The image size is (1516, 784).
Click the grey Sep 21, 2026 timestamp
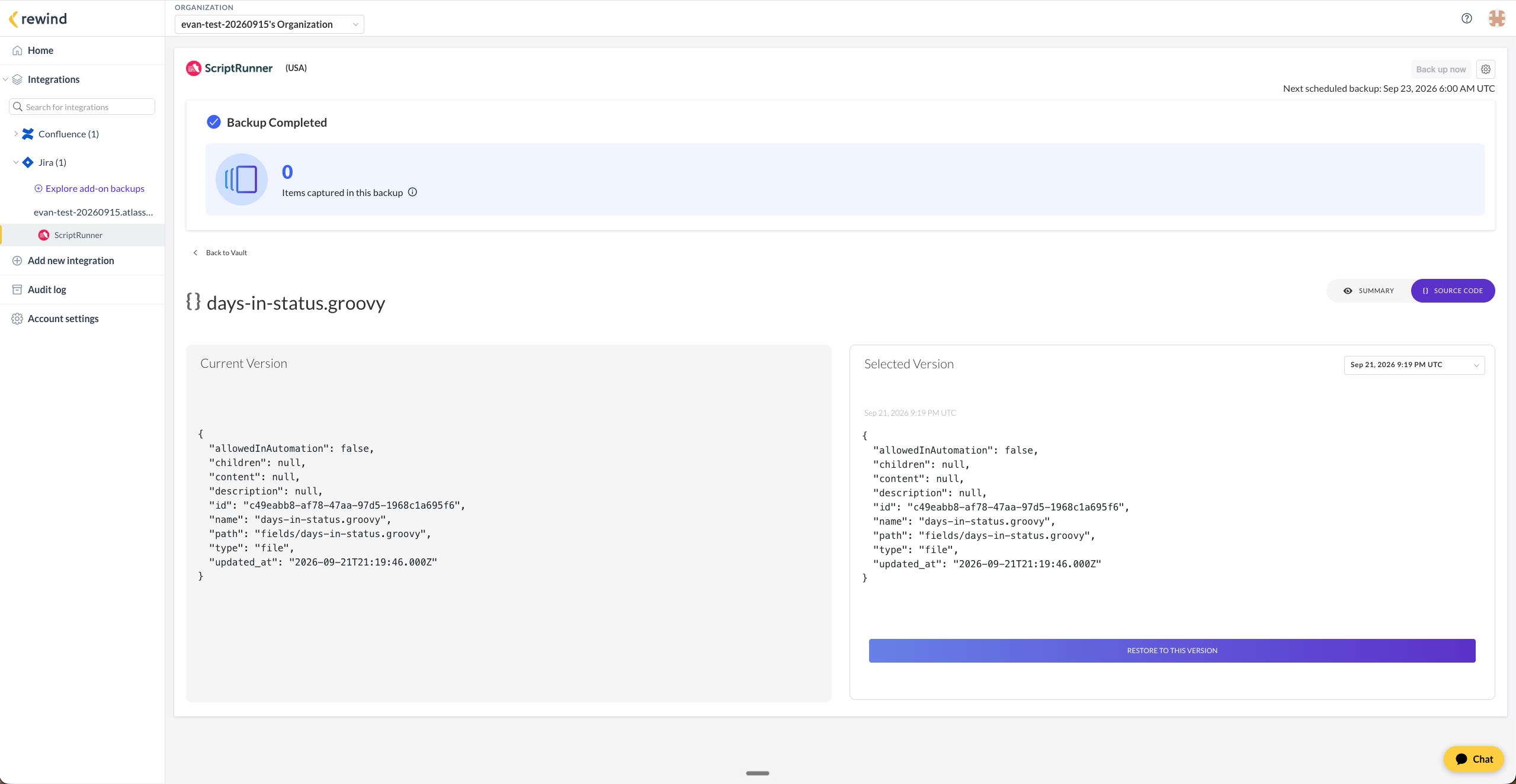910,413
